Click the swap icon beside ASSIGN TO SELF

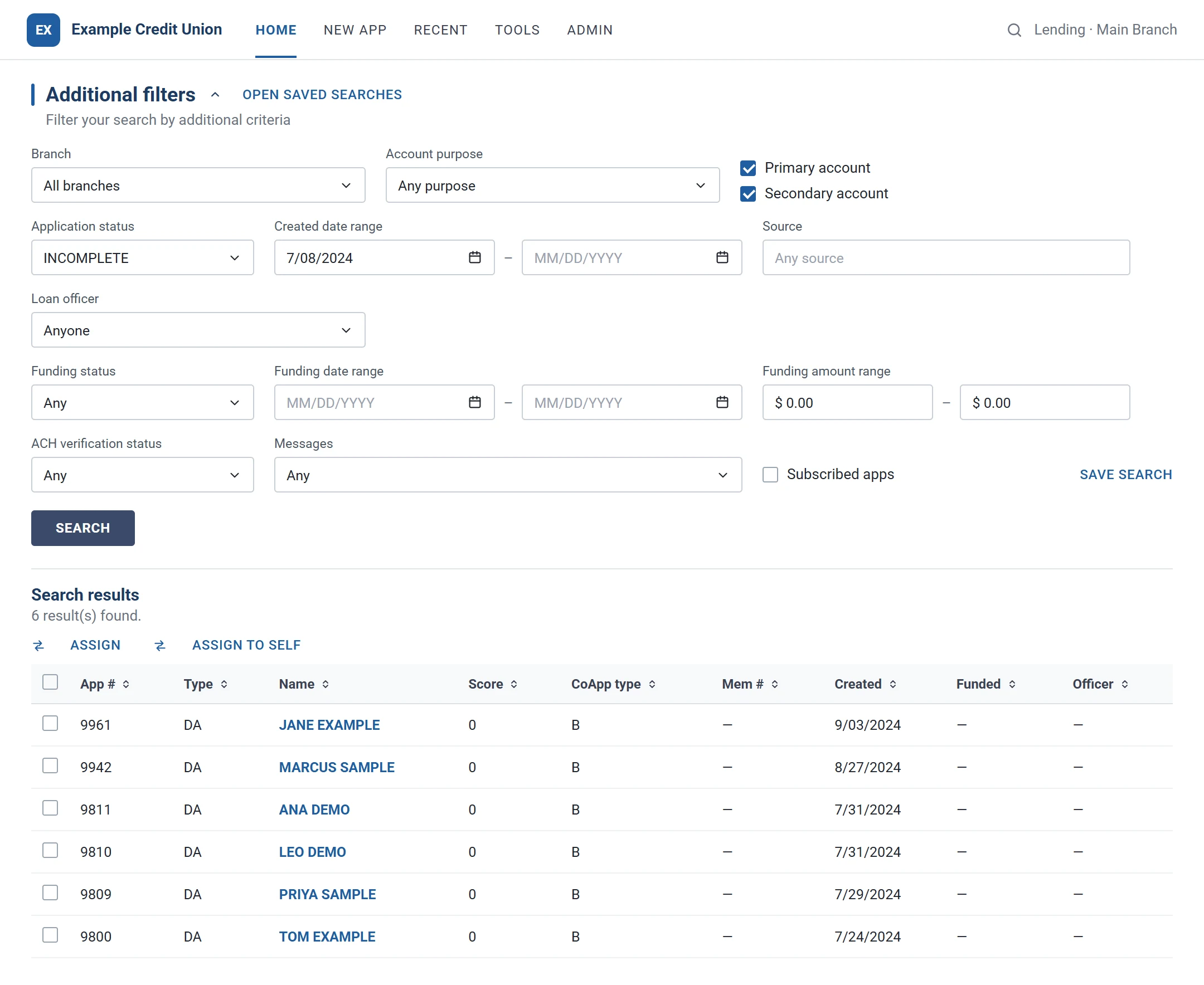[x=160, y=646]
